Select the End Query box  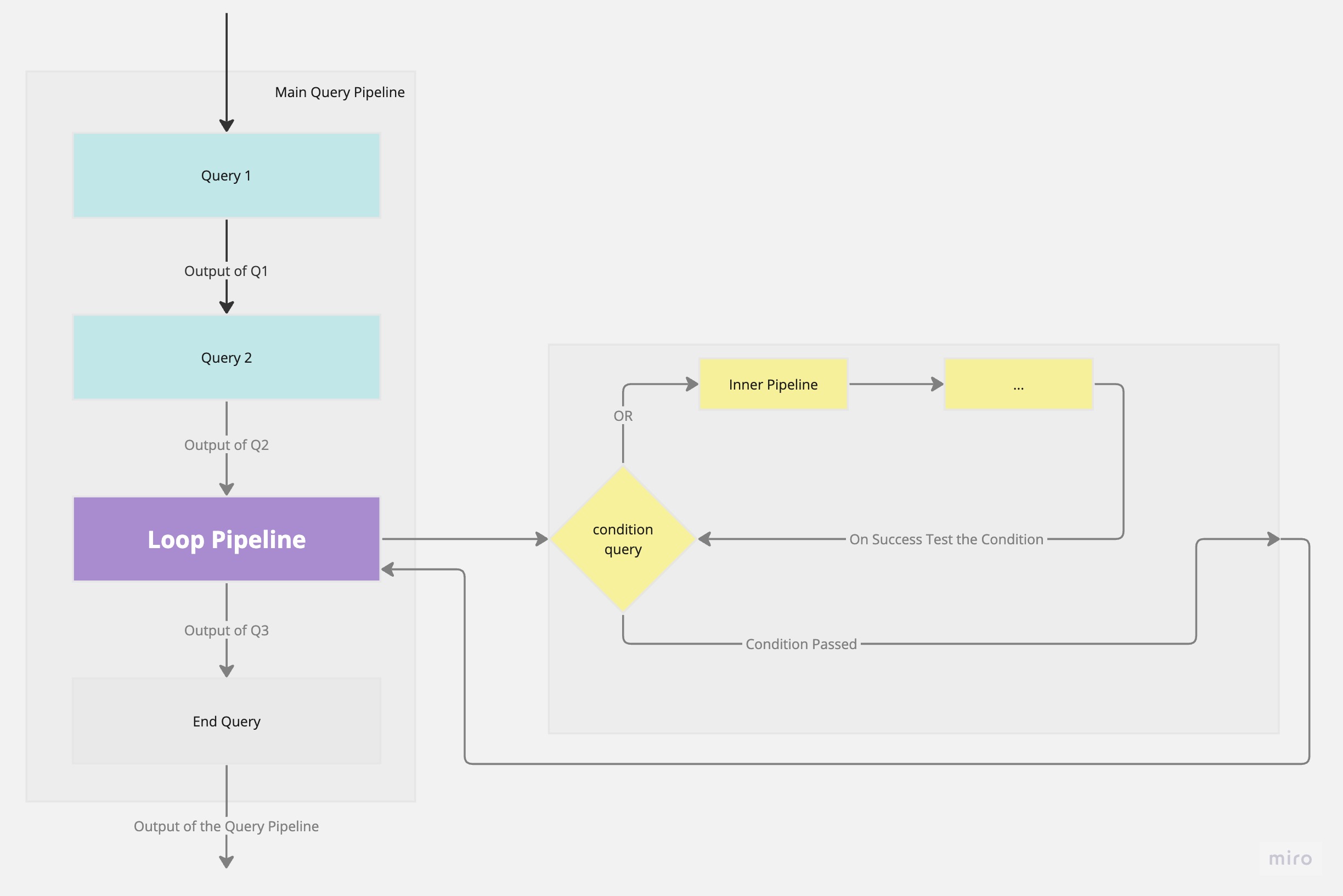[x=226, y=721]
